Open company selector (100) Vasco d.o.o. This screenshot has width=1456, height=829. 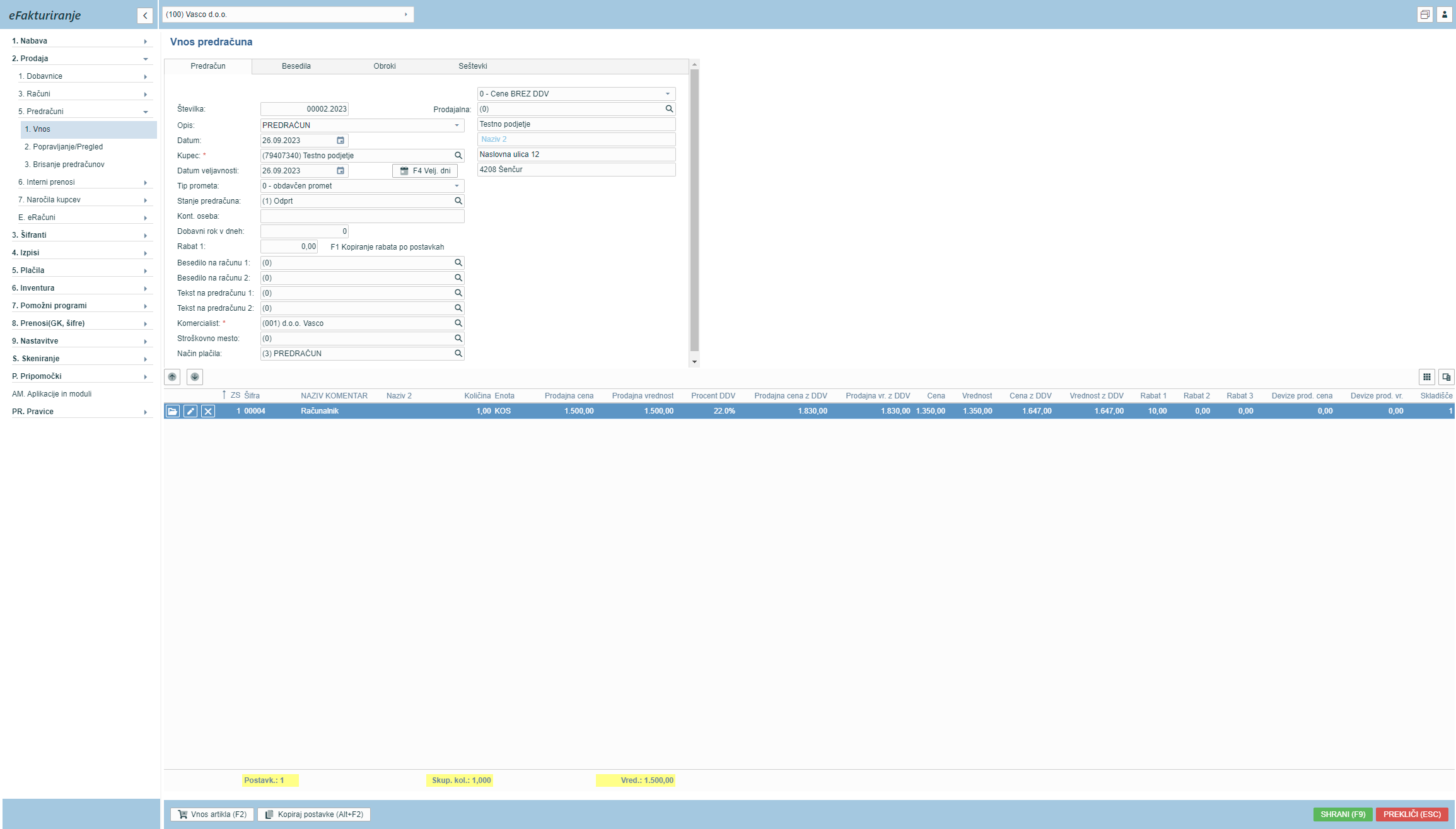(288, 14)
